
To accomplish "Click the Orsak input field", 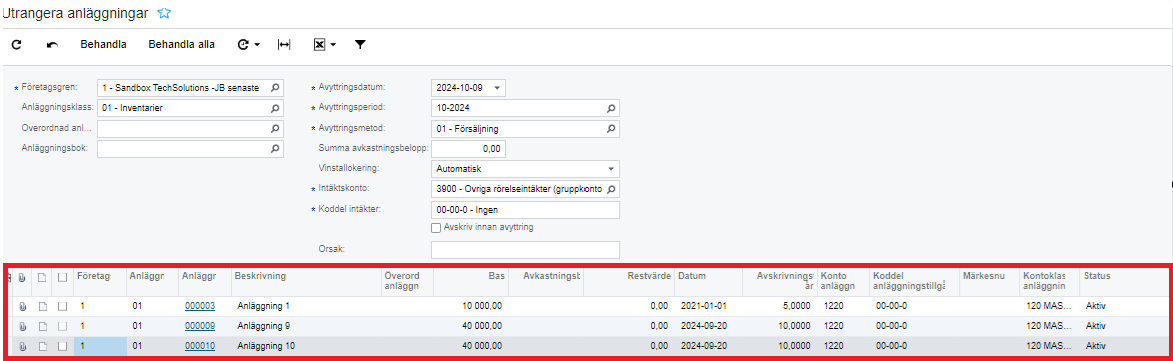I will point(526,250).
